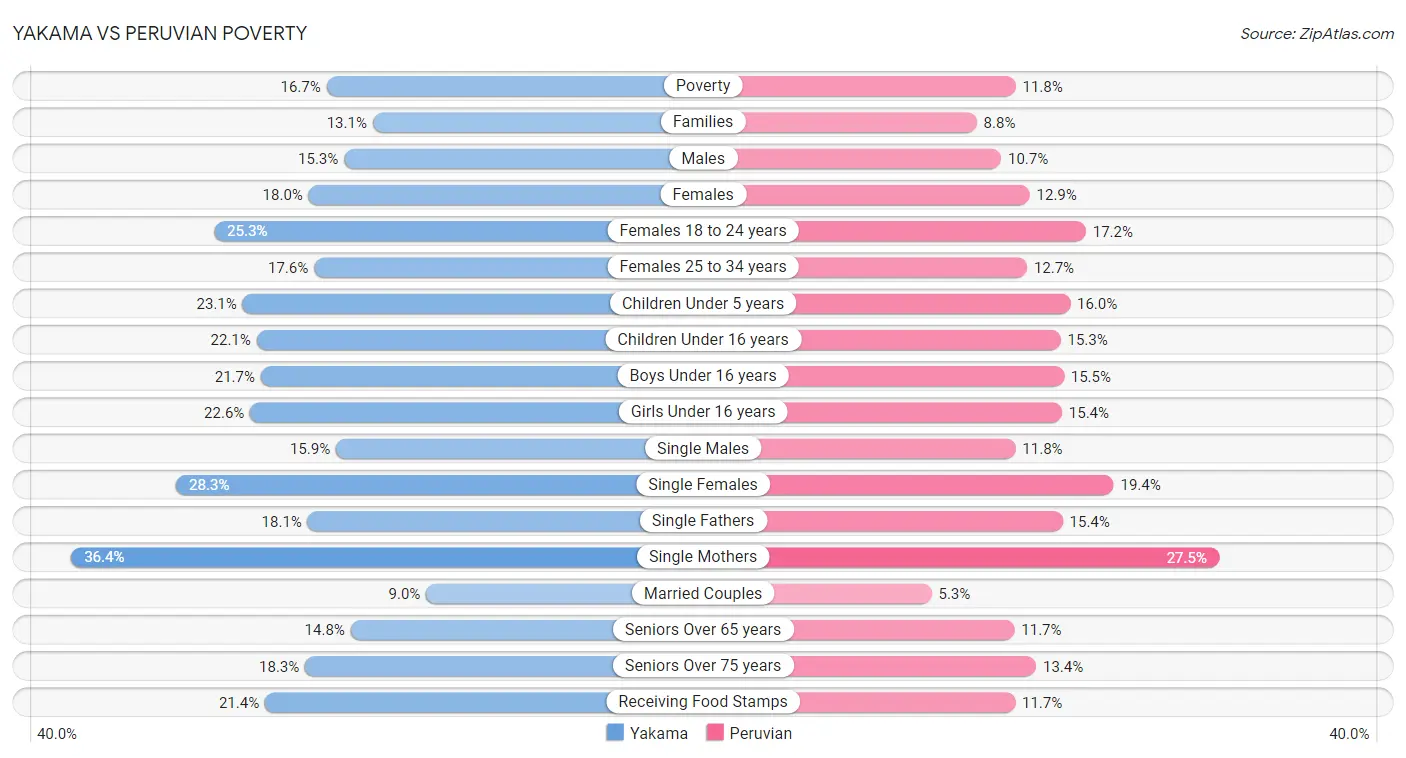Click the Peruvian Single Mothers 27.5% bar
The height and width of the screenshot is (758, 1406).
tap(990, 557)
